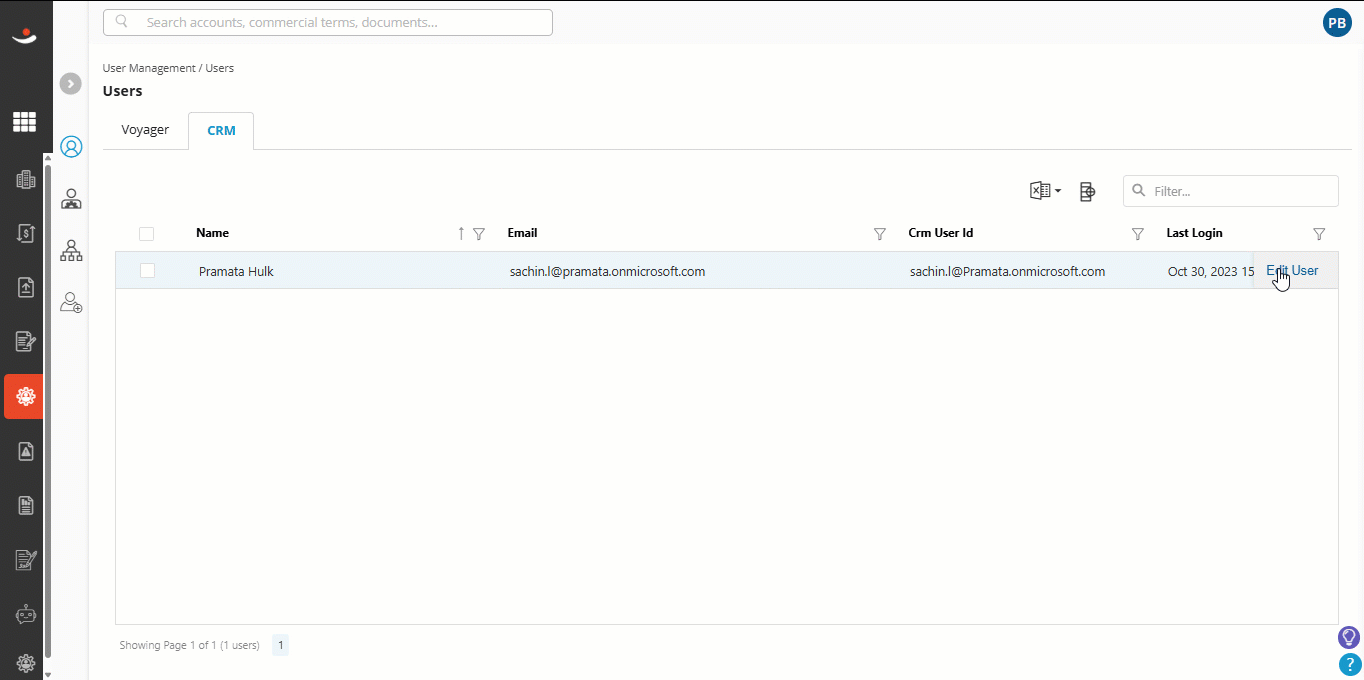This screenshot has width=1364, height=680.
Task: Open the organization hierarchy icon
Action: tap(71, 250)
